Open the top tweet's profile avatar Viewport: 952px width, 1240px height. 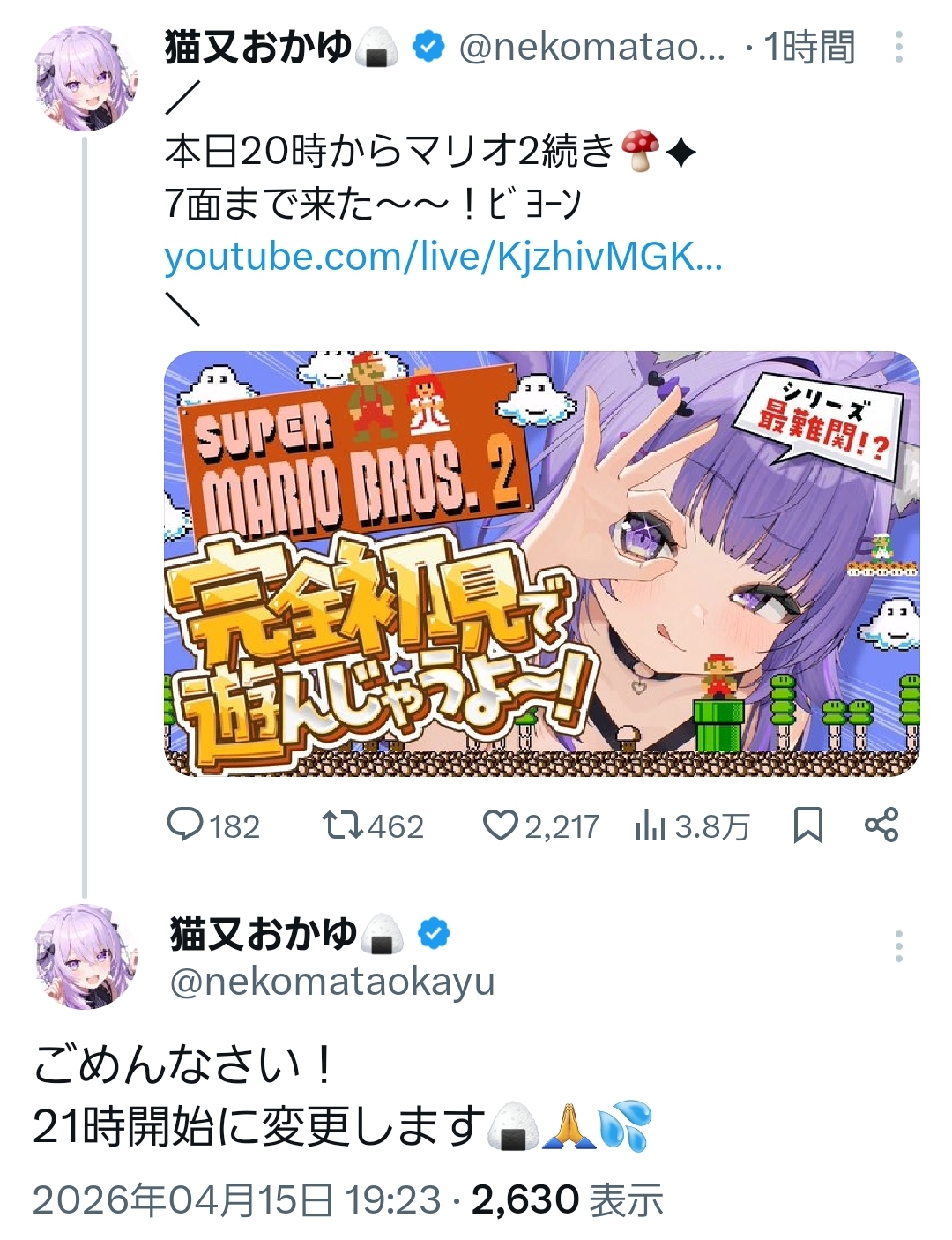click(86, 78)
